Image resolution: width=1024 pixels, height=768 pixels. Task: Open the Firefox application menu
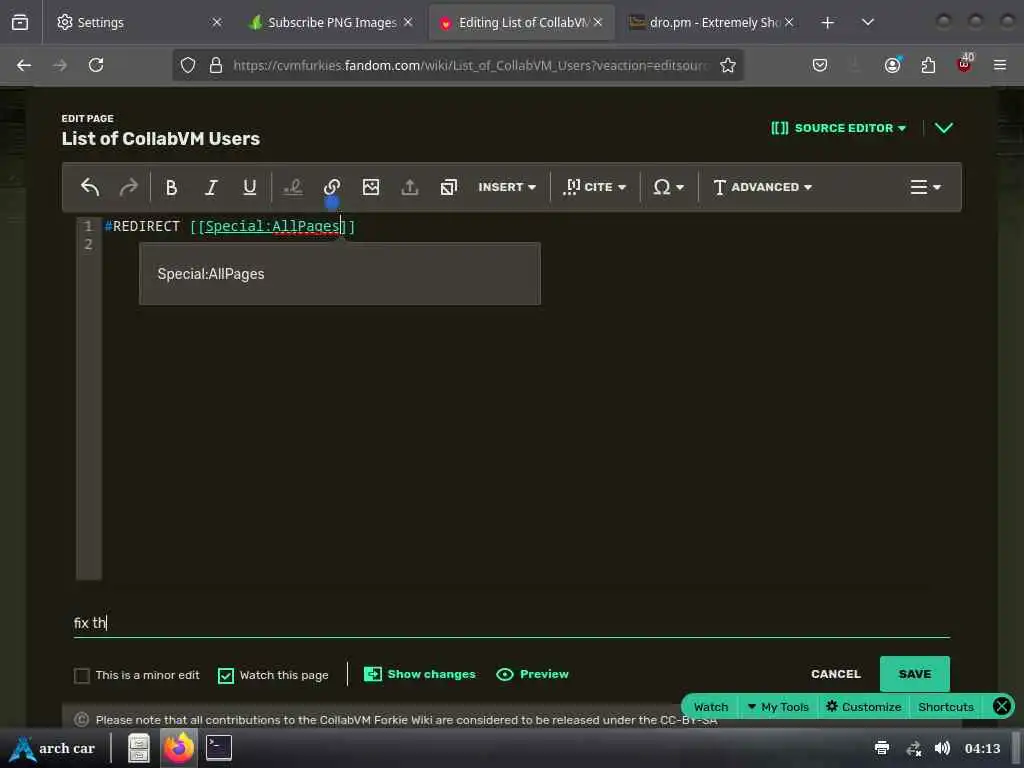[x=1000, y=65]
